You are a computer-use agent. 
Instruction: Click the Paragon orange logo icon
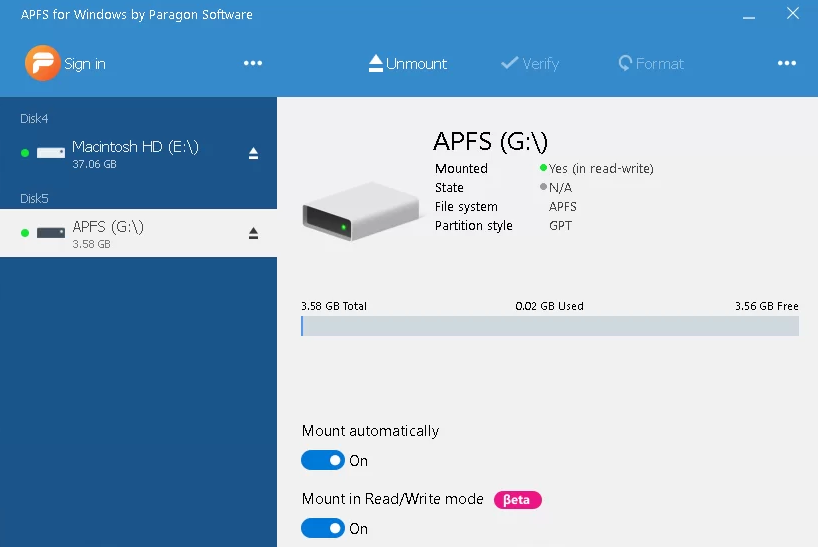[x=42, y=63]
